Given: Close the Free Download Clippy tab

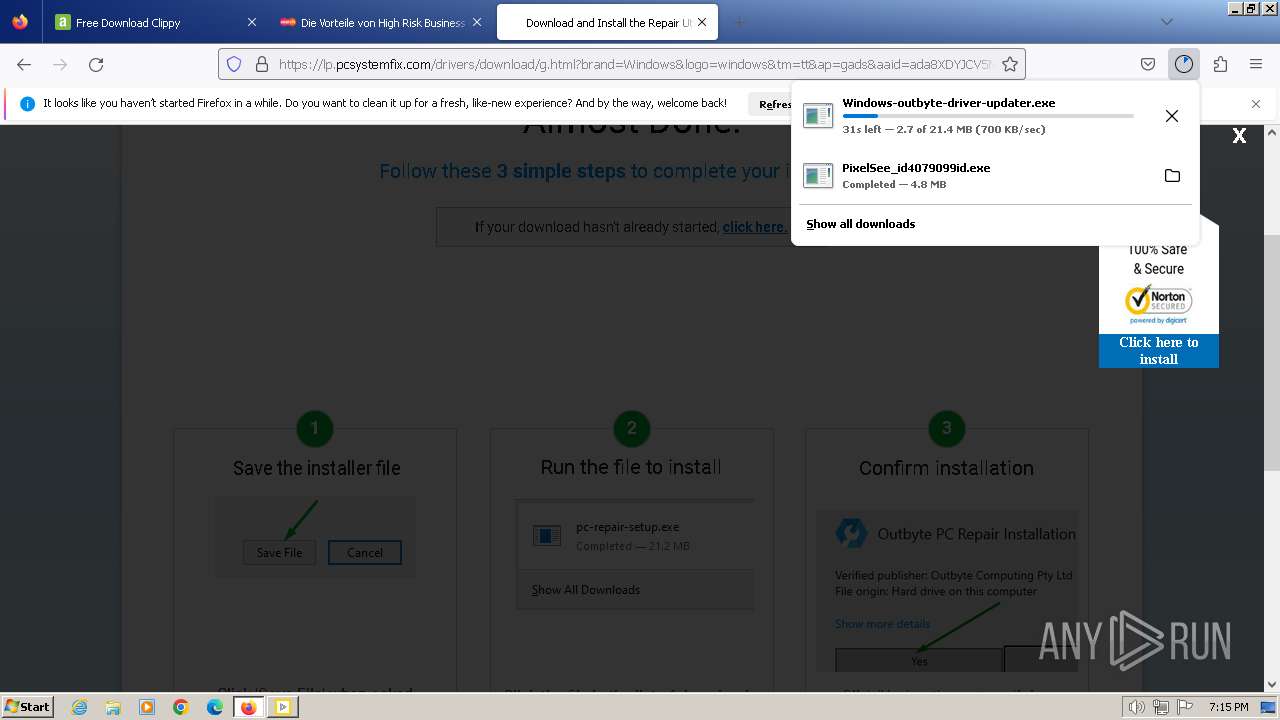Looking at the screenshot, I should click(x=251, y=22).
